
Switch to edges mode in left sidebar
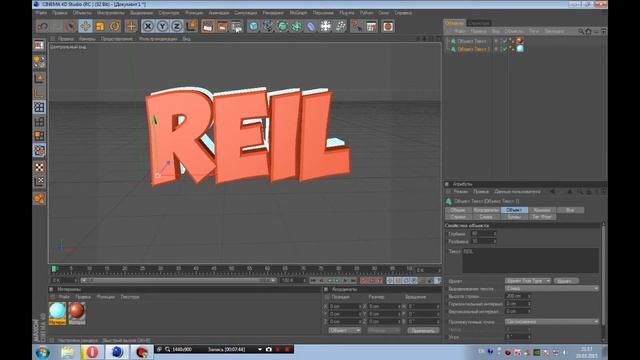[x=39, y=122]
